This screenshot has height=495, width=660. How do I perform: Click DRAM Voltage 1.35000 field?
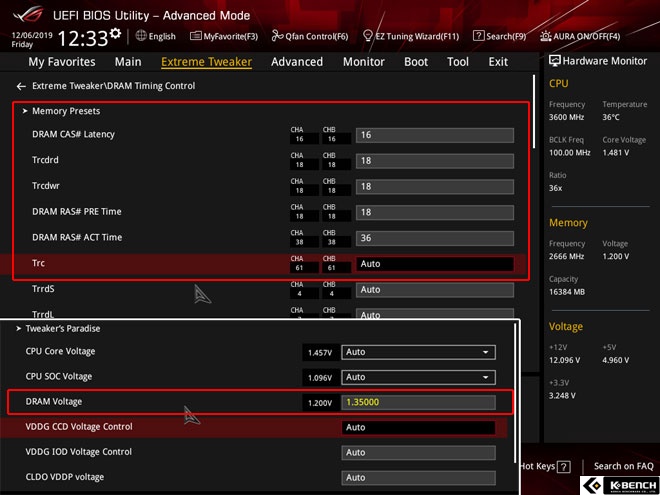418,402
